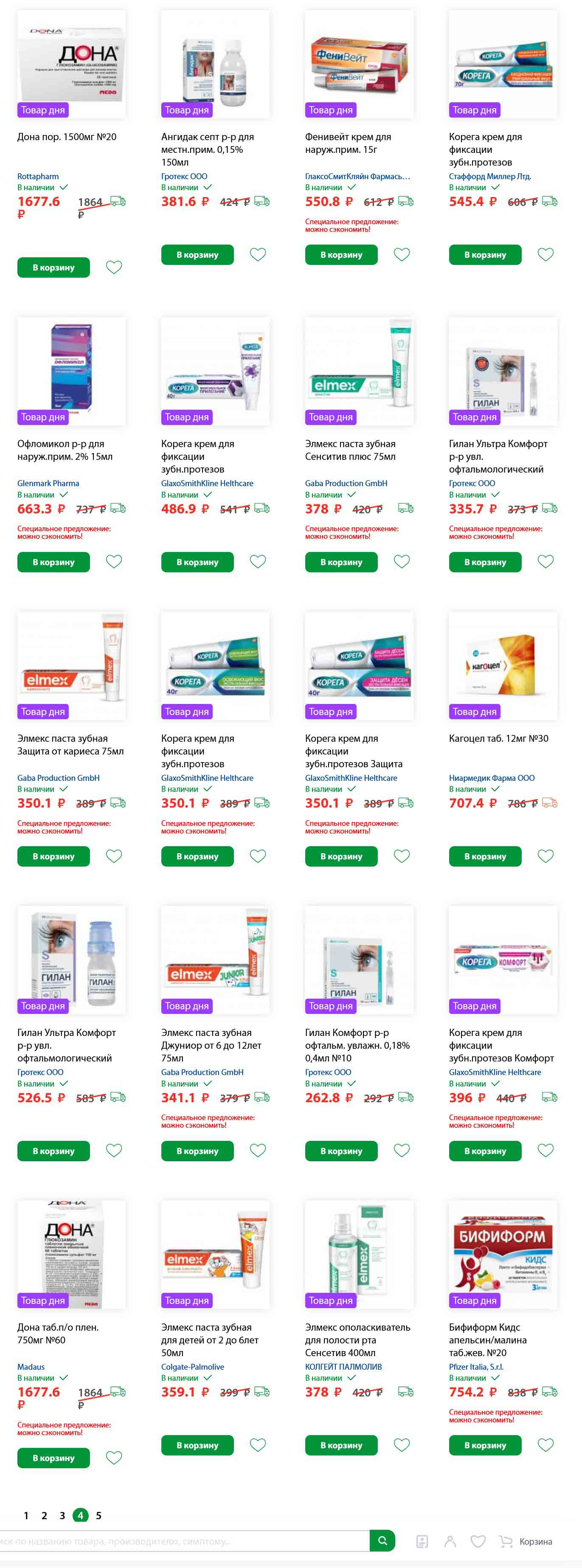
Task: Open favorites heart icon in bottom bar
Action: (478, 1541)
